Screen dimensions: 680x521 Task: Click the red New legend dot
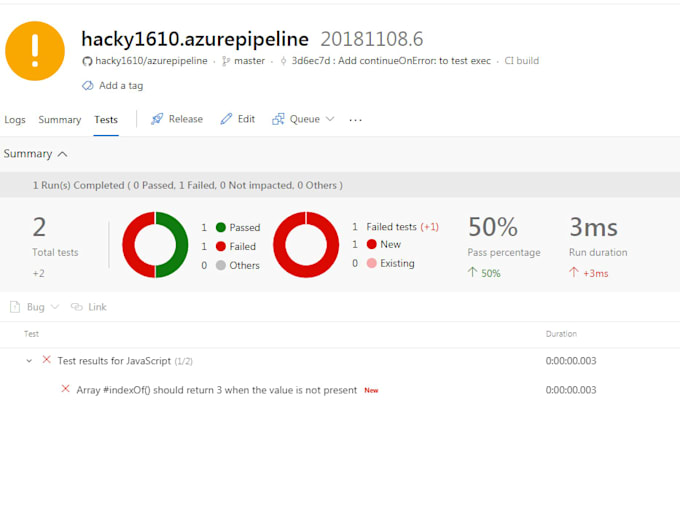click(372, 244)
